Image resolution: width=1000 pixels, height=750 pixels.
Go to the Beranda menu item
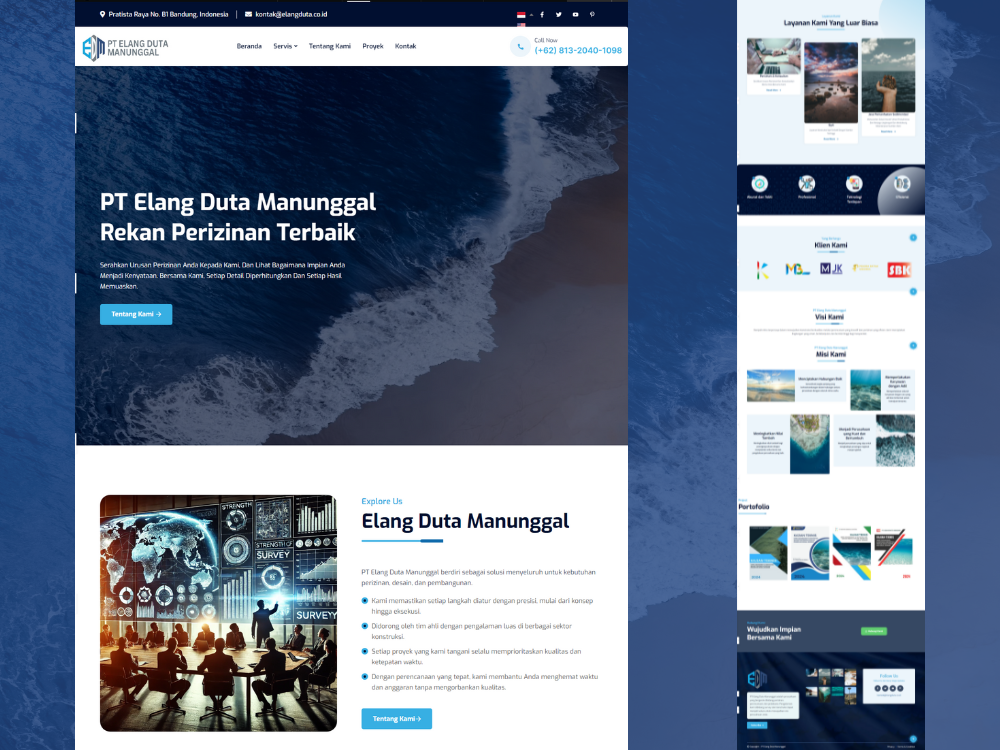249,46
